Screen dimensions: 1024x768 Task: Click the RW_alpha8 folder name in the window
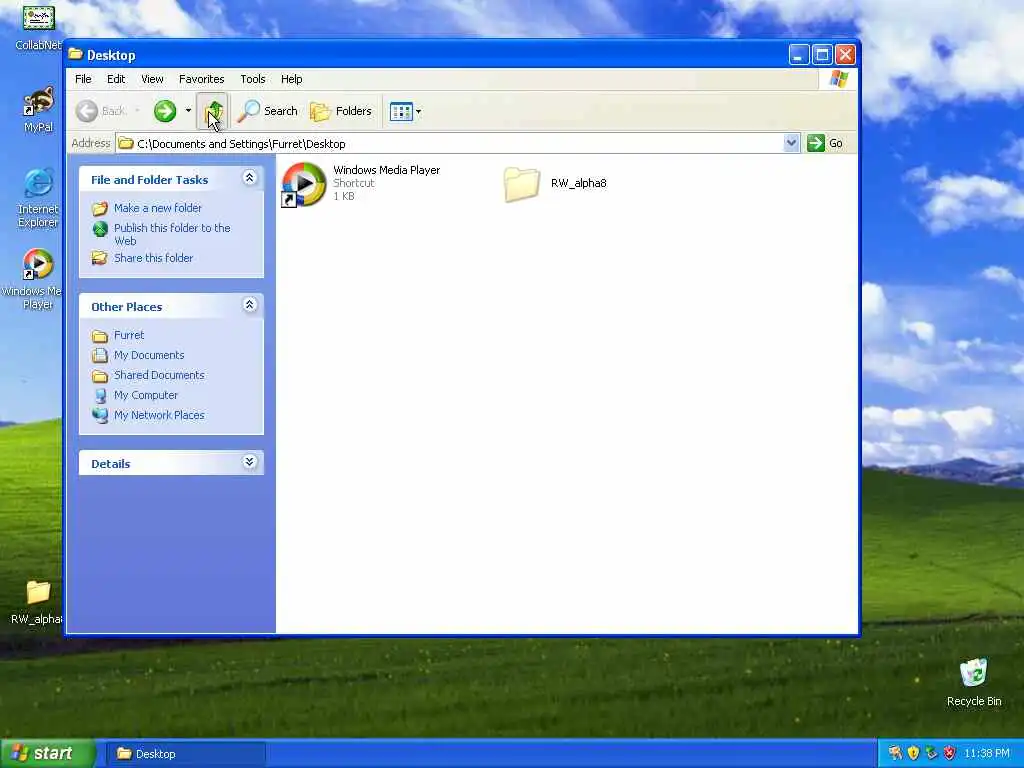(x=579, y=184)
